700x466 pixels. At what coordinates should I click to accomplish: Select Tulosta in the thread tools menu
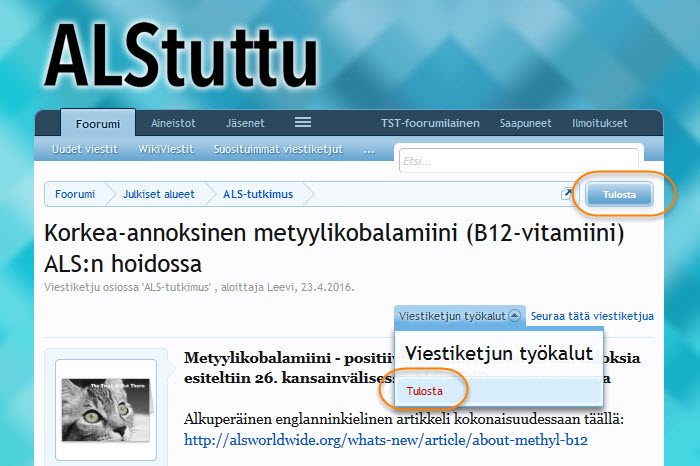[424, 391]
